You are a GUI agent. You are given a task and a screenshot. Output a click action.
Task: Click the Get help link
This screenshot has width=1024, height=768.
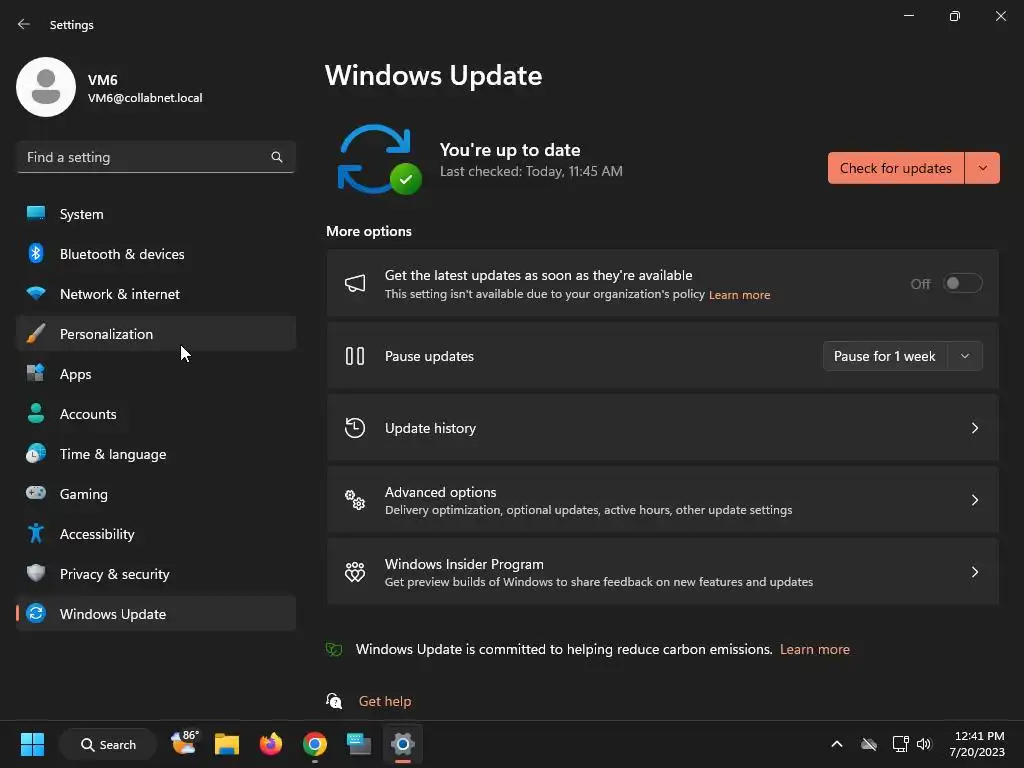[x=385, y=701]
